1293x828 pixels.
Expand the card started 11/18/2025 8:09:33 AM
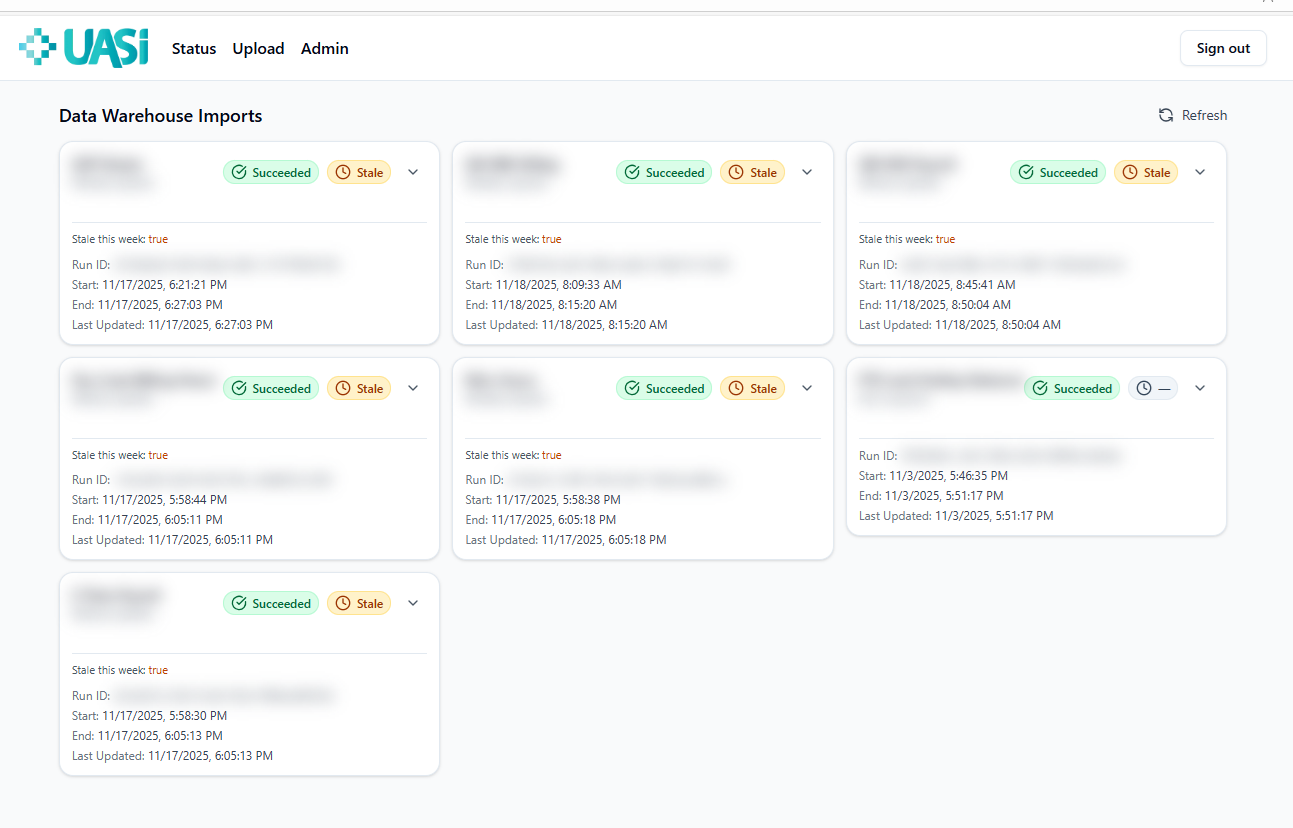807,172
